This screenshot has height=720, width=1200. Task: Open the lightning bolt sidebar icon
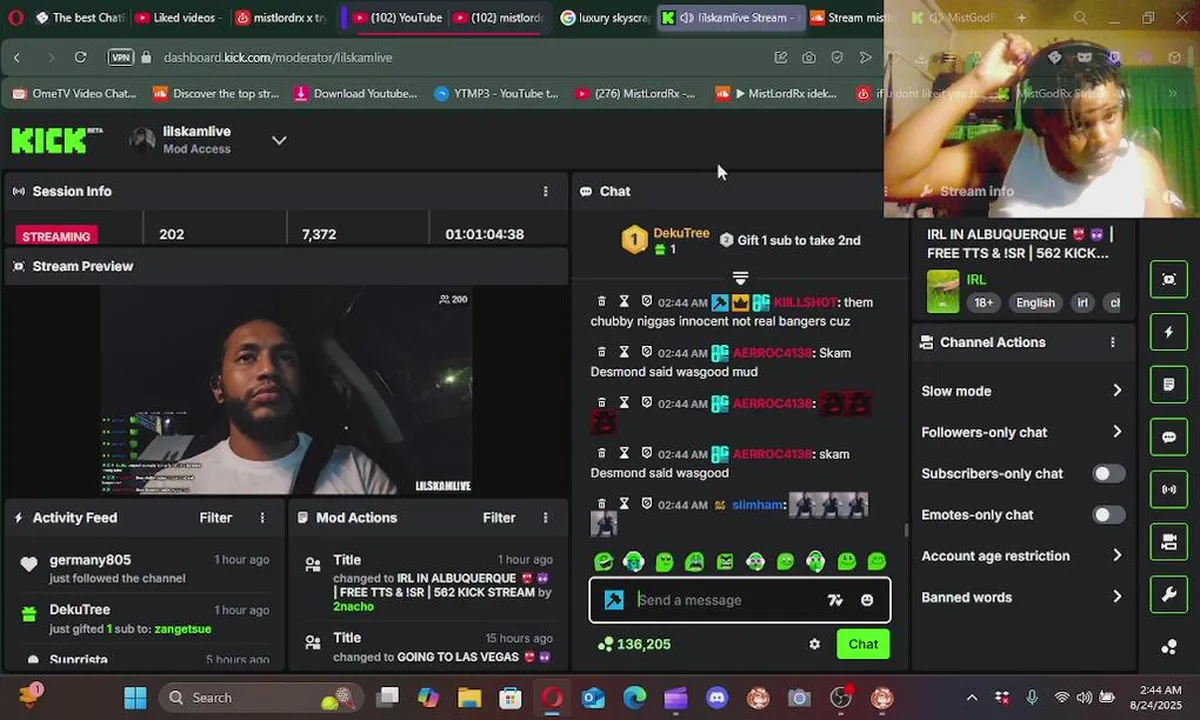click(1168, 332)
